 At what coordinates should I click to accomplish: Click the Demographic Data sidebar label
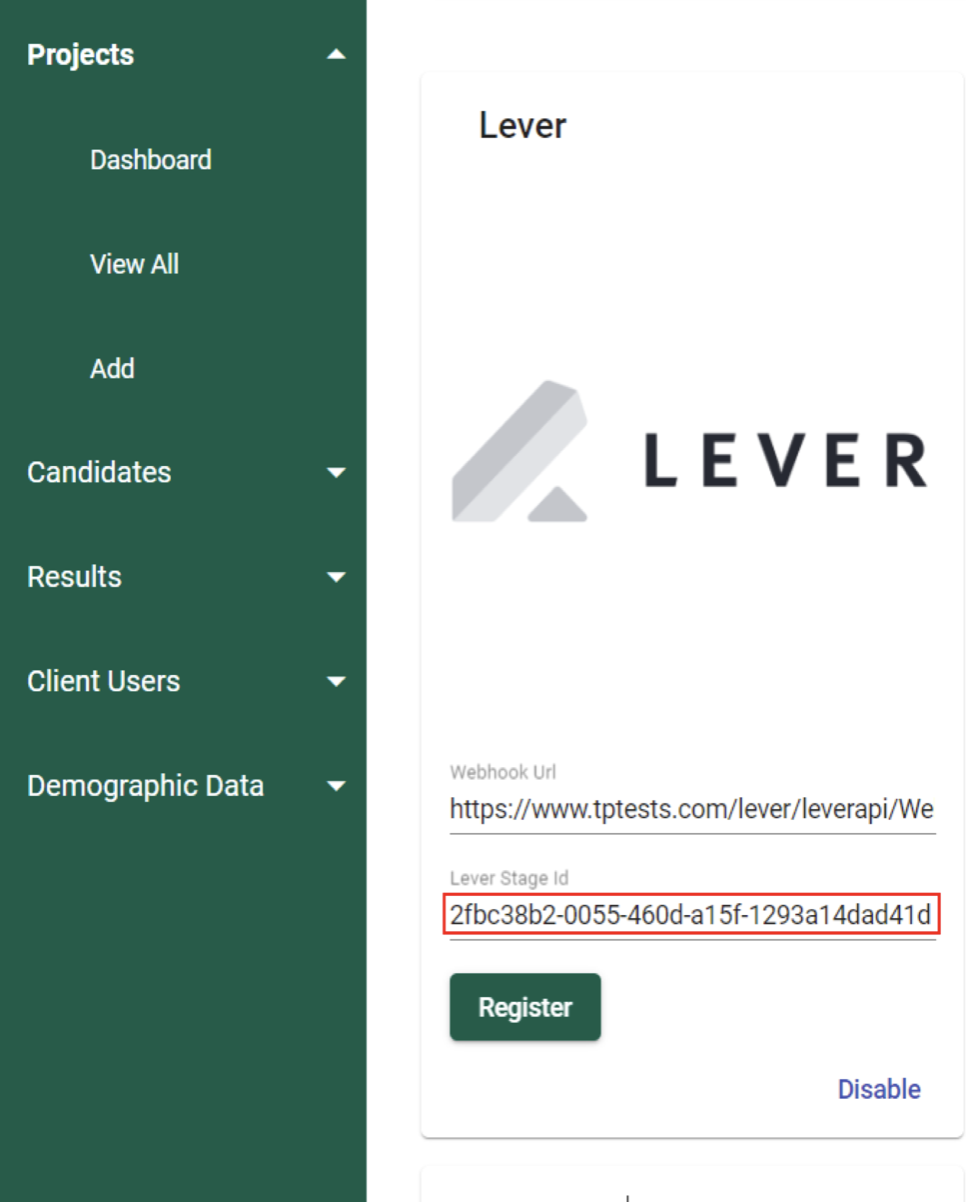[x=146, y=786]
